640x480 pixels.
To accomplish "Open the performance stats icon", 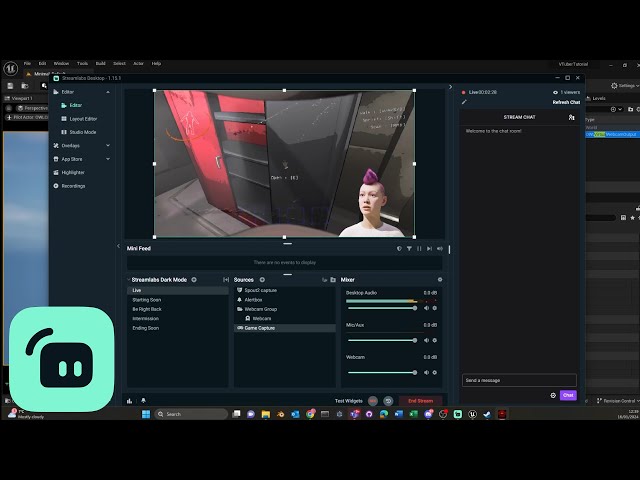I will [129, 401].
